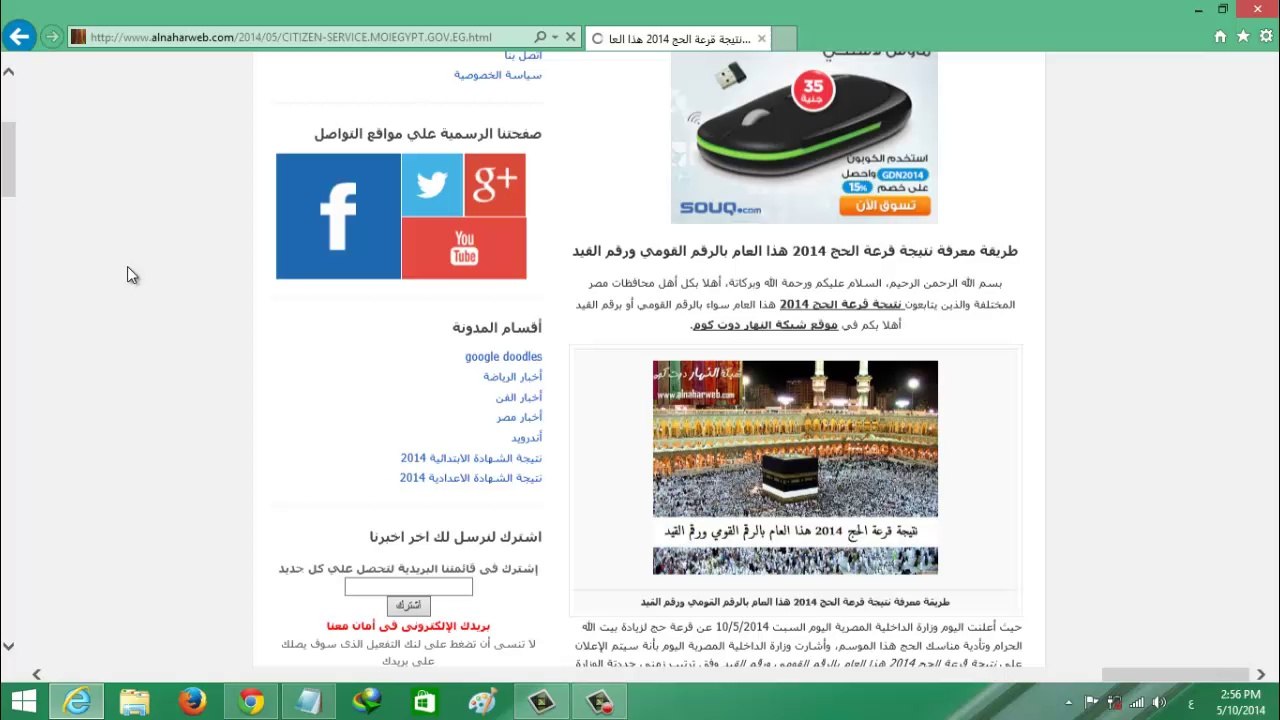Open نتيجة الشهادة الاعدادية 2014 category link

click(471, 478)
